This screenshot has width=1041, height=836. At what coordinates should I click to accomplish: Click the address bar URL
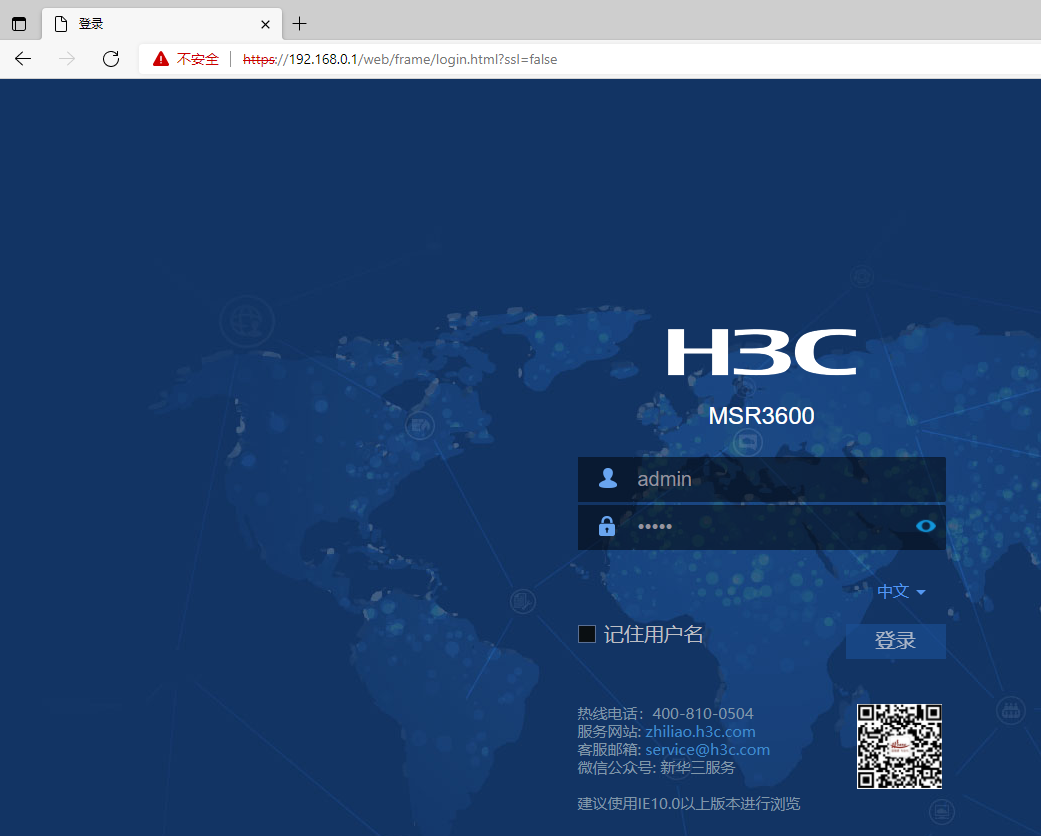click(x=400, y=59)
